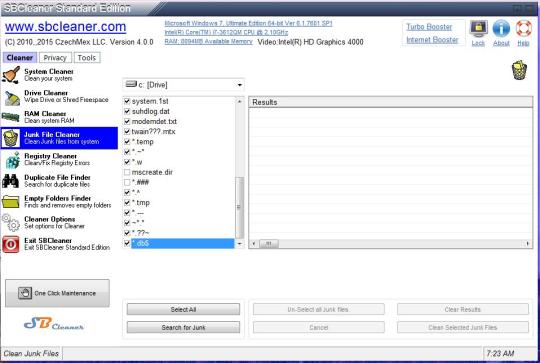
Task: Click the junk file list scroll up arrow
Action: coord(240,101)
